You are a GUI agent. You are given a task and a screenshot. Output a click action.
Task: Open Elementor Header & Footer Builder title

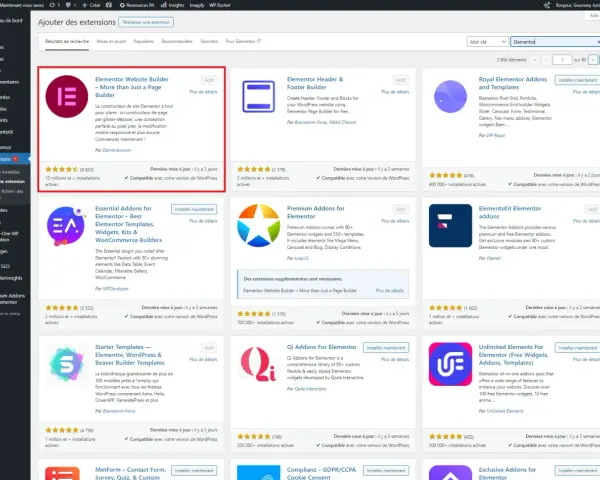coord(315,83)
